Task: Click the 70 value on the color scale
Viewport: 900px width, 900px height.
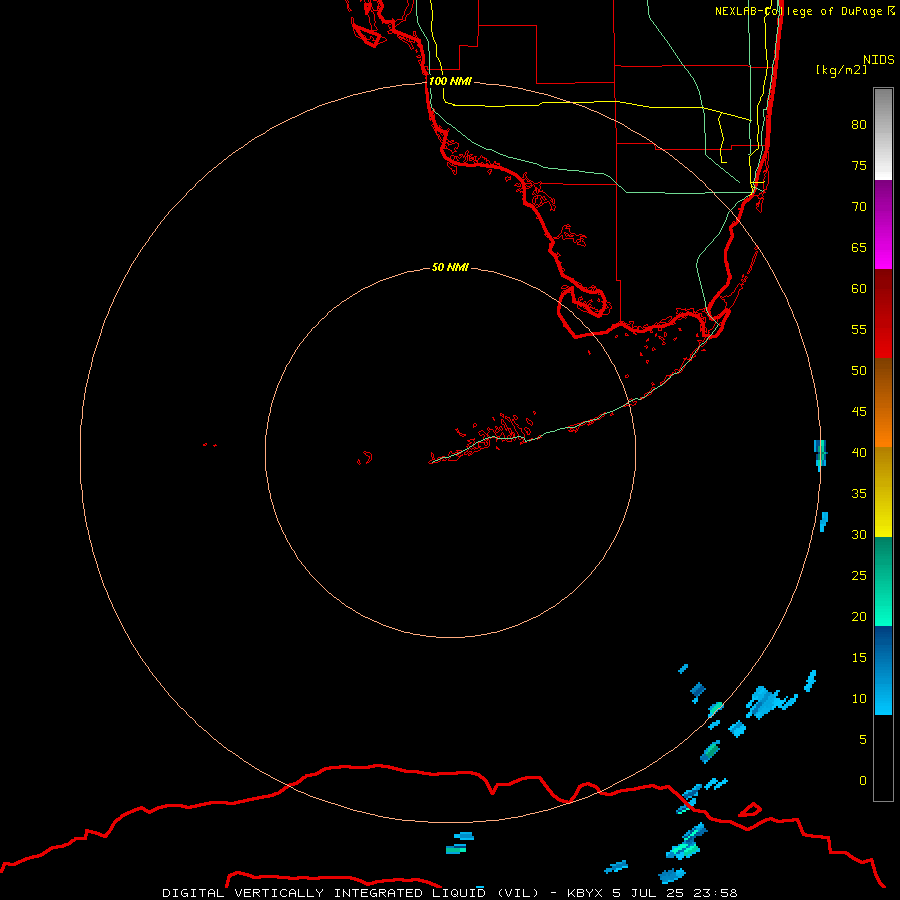Action: pyautogui.click(x=859, y=207)
